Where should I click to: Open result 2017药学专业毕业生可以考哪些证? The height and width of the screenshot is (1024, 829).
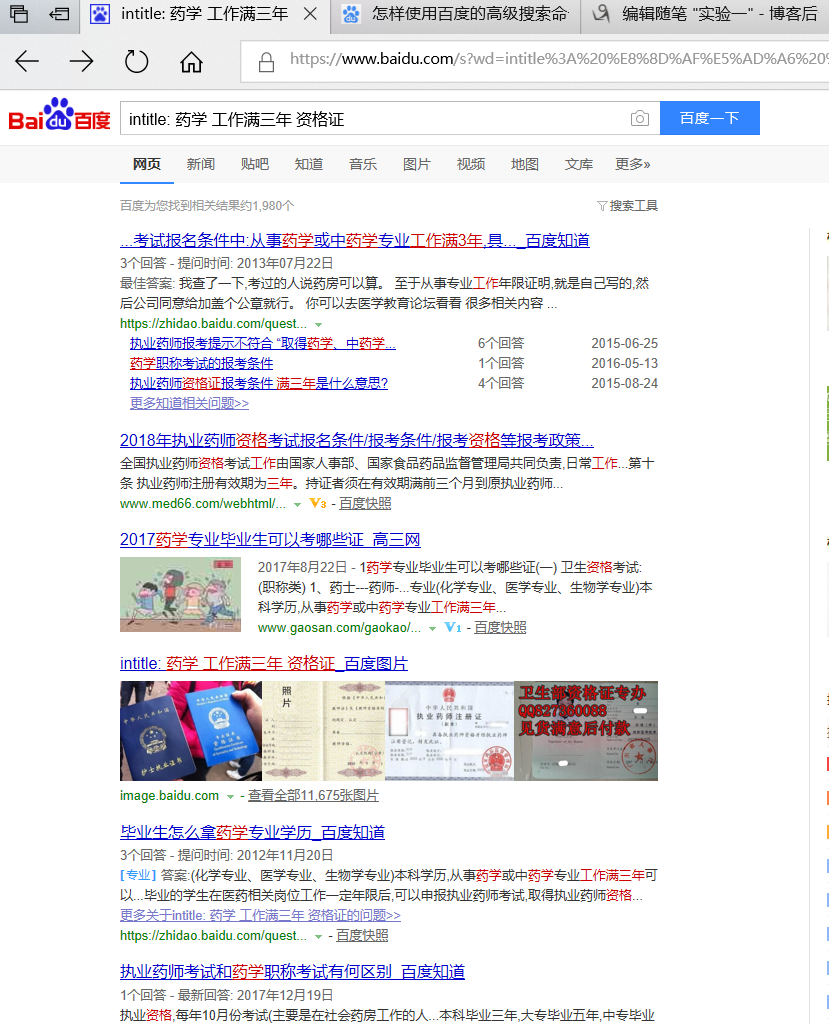coord(270,539)
